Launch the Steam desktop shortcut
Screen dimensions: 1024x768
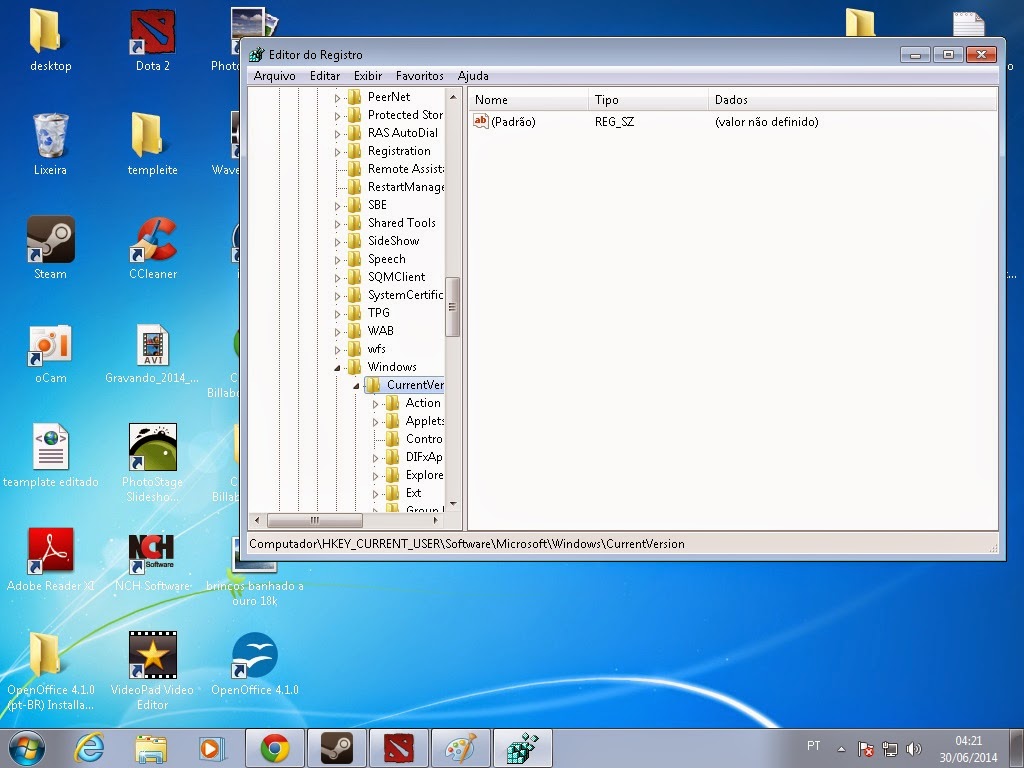(x=50, y=248)
